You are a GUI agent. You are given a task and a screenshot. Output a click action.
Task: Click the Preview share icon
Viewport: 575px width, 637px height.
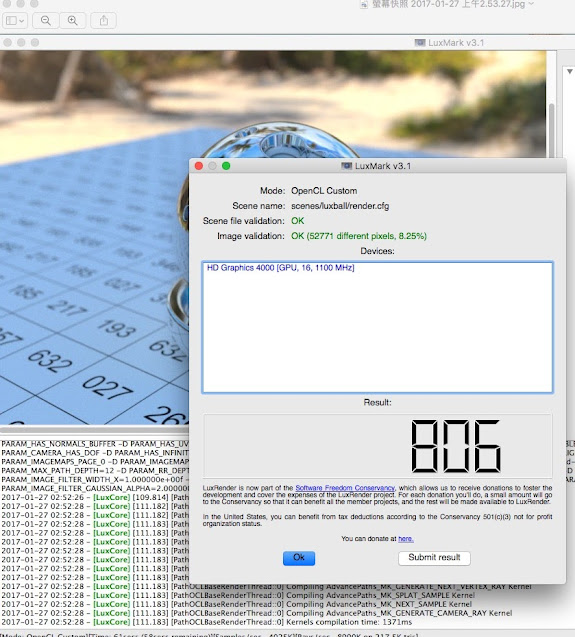click(104, 21)
